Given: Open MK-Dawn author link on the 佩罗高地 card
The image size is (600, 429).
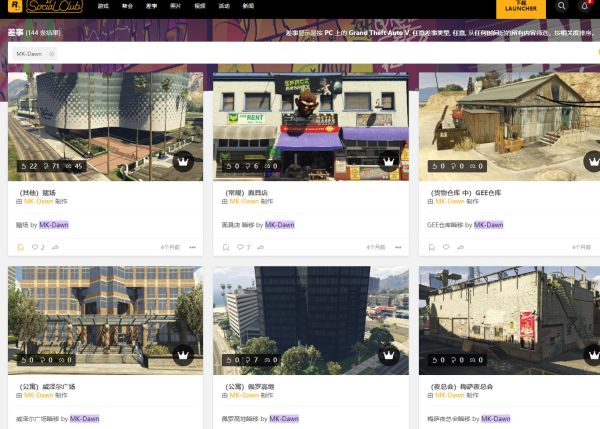Looking at the screenshot, I should pos(245,395).
